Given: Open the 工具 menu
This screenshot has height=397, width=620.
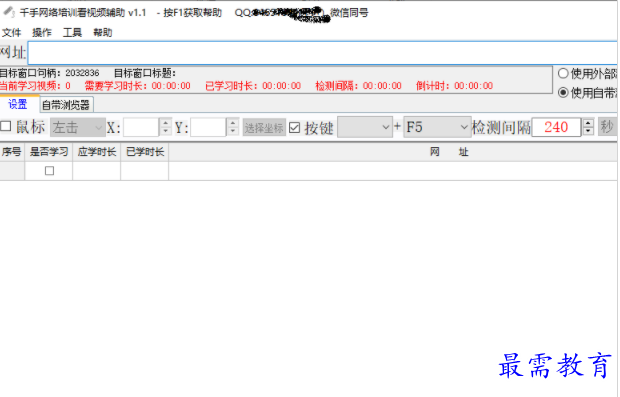Looking at the screenshot, I should (72, 32).
